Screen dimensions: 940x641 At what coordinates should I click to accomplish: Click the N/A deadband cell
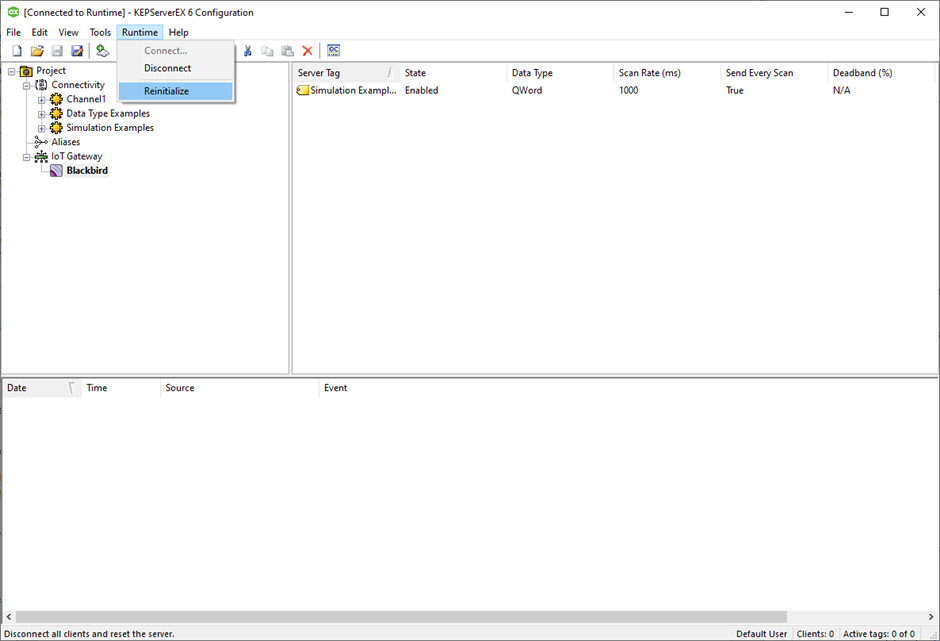pos(841,91)
